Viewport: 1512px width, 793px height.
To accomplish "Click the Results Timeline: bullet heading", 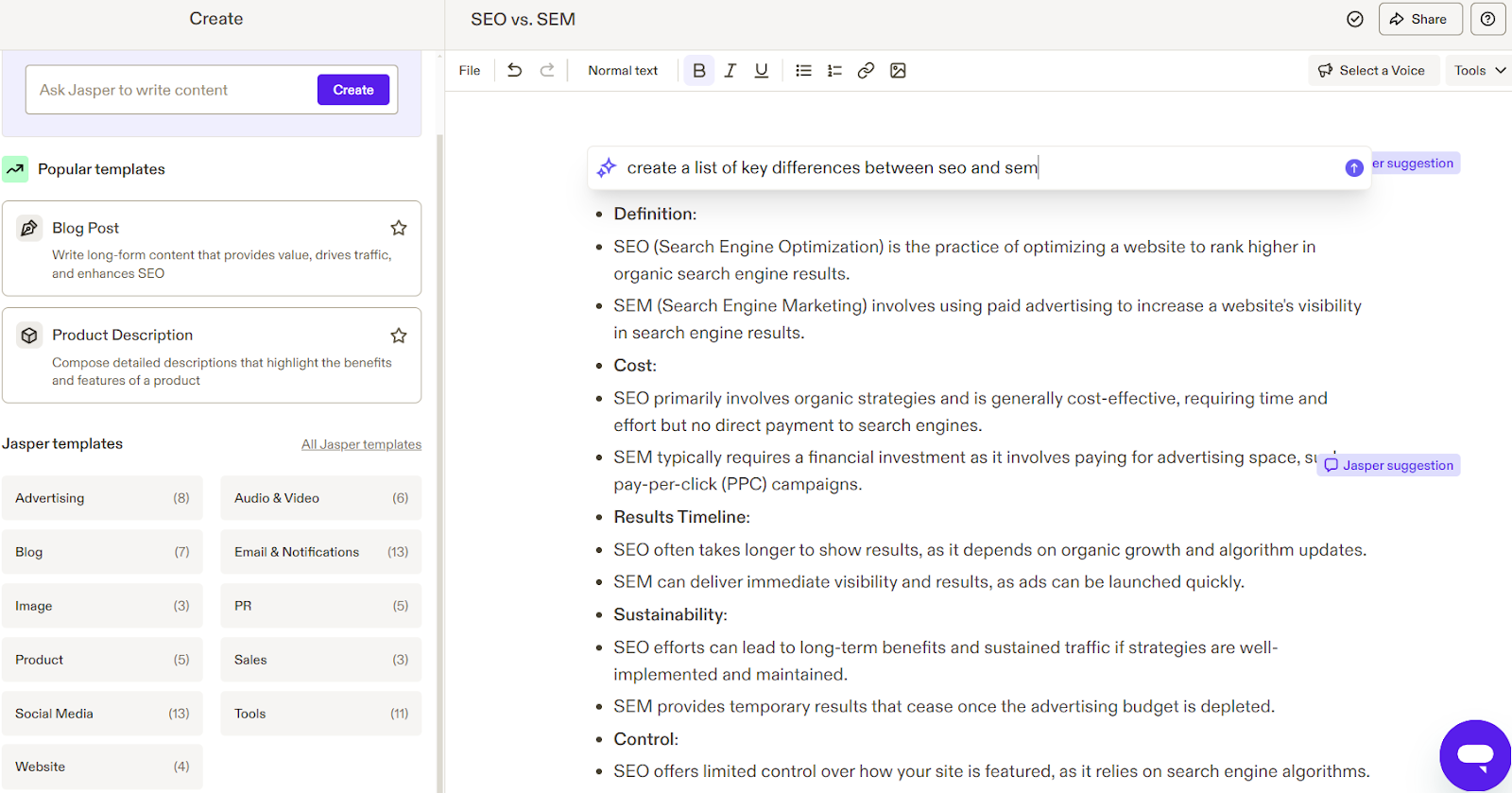I will coord(681,517).
